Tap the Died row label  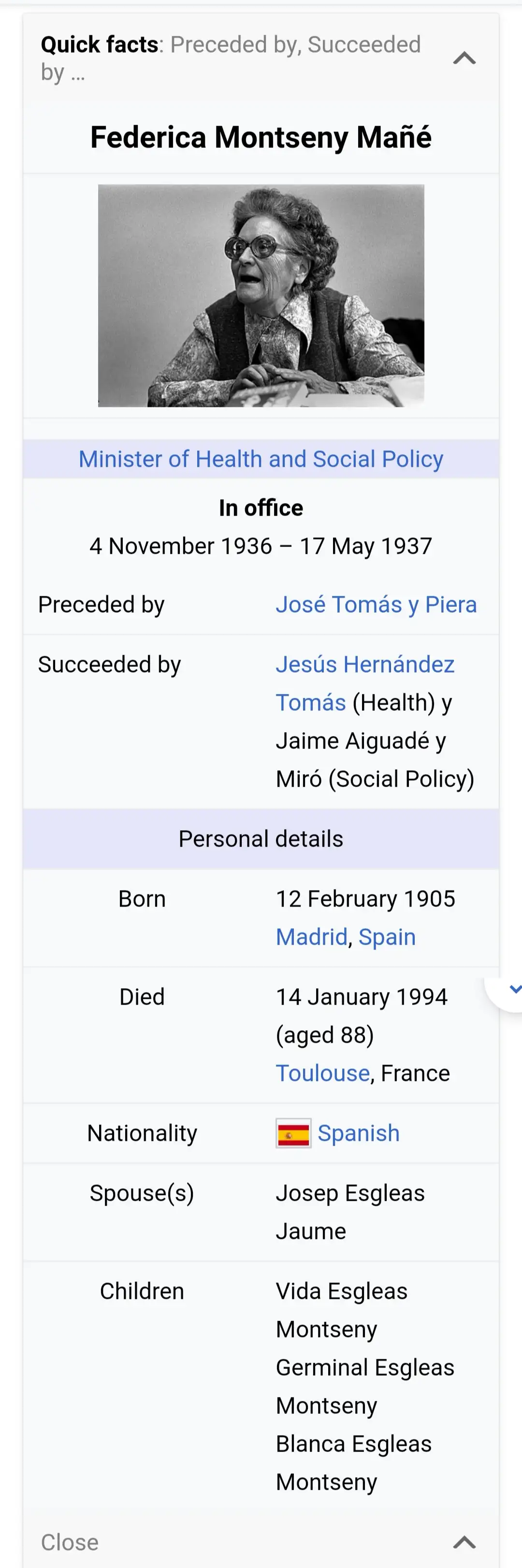pyautogui.click(x=142, y=997)
